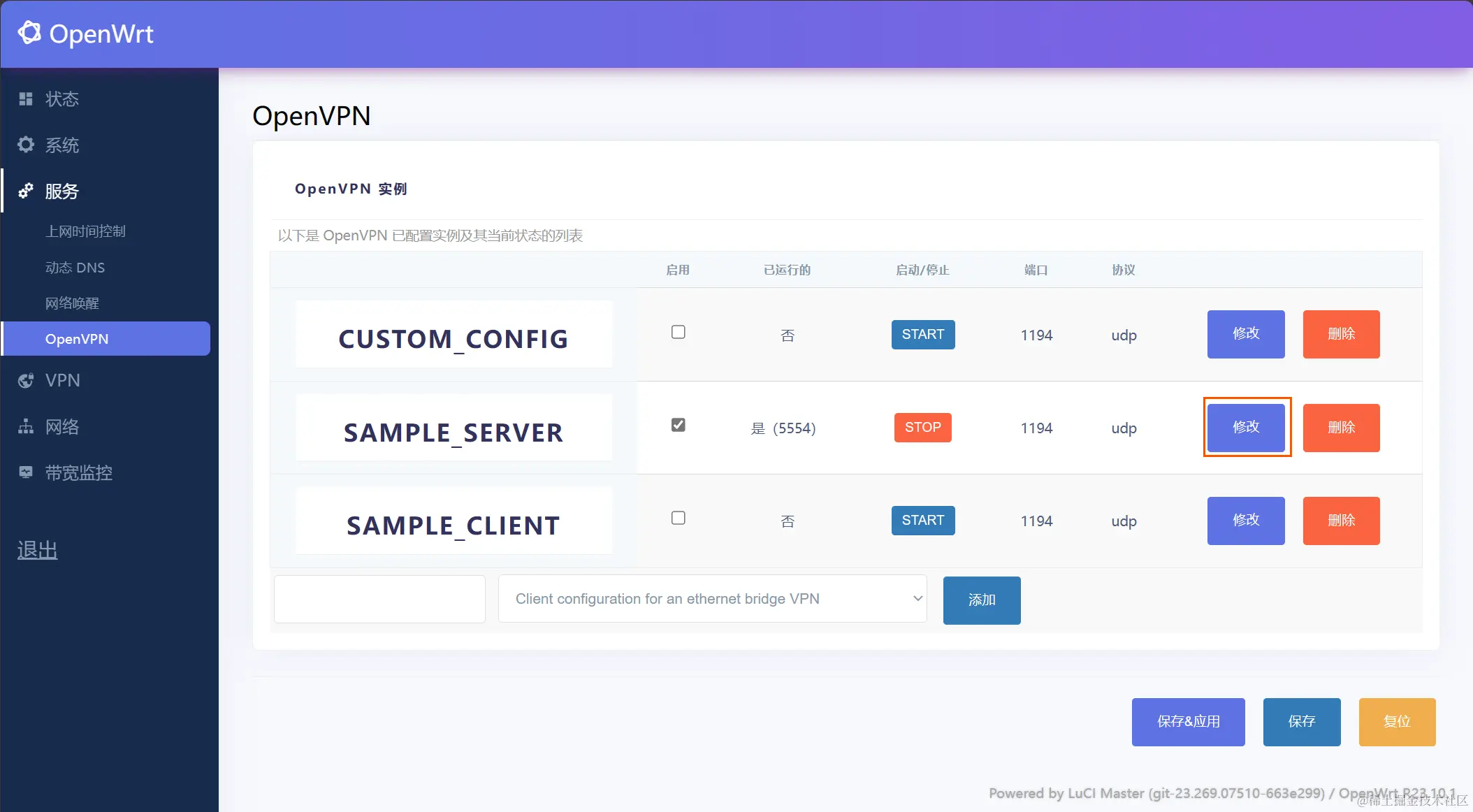This screenshot has height=812, width=1473.
Task: Click the Services cogs icon
Action: (26, 191)
